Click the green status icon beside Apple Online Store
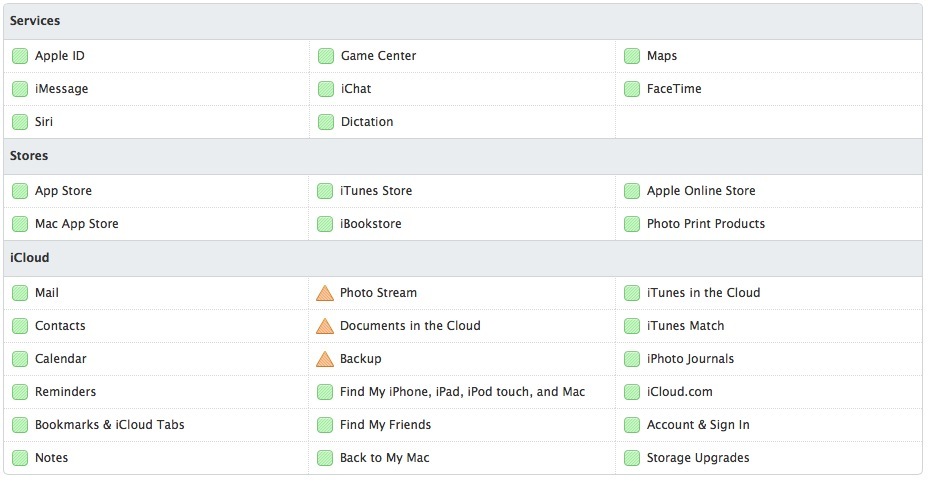The width and height of the screenshot is (929, 484). pos(632,191)
